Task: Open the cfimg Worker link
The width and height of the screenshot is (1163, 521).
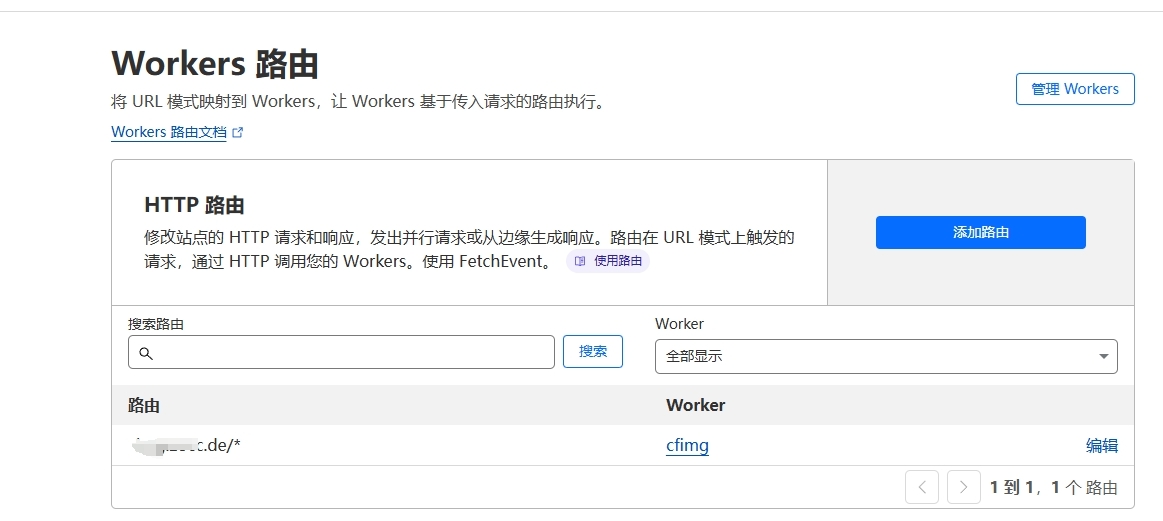Action: (x=687, y=445)
